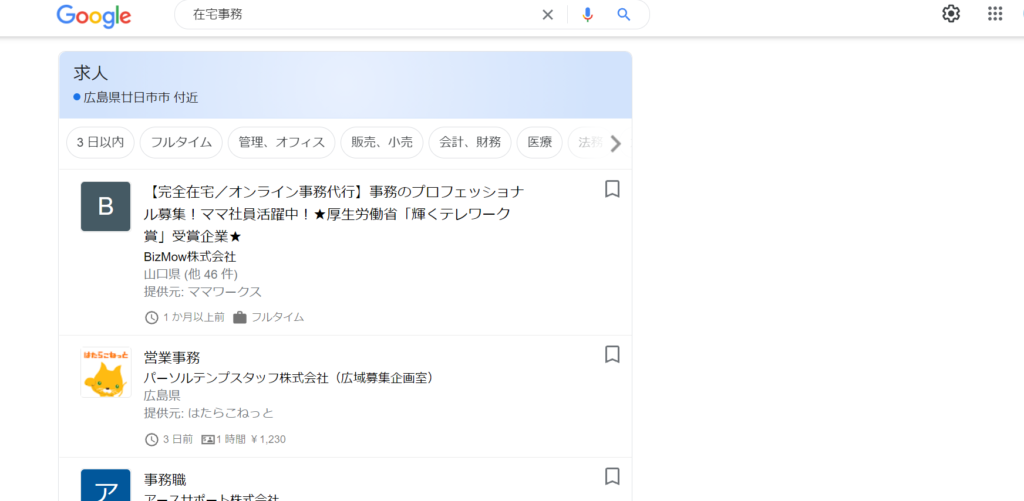The height and width of the screenshot is (501, 1024).
Task: Open the 事務職 job title
Action: [x=165, y=479]
